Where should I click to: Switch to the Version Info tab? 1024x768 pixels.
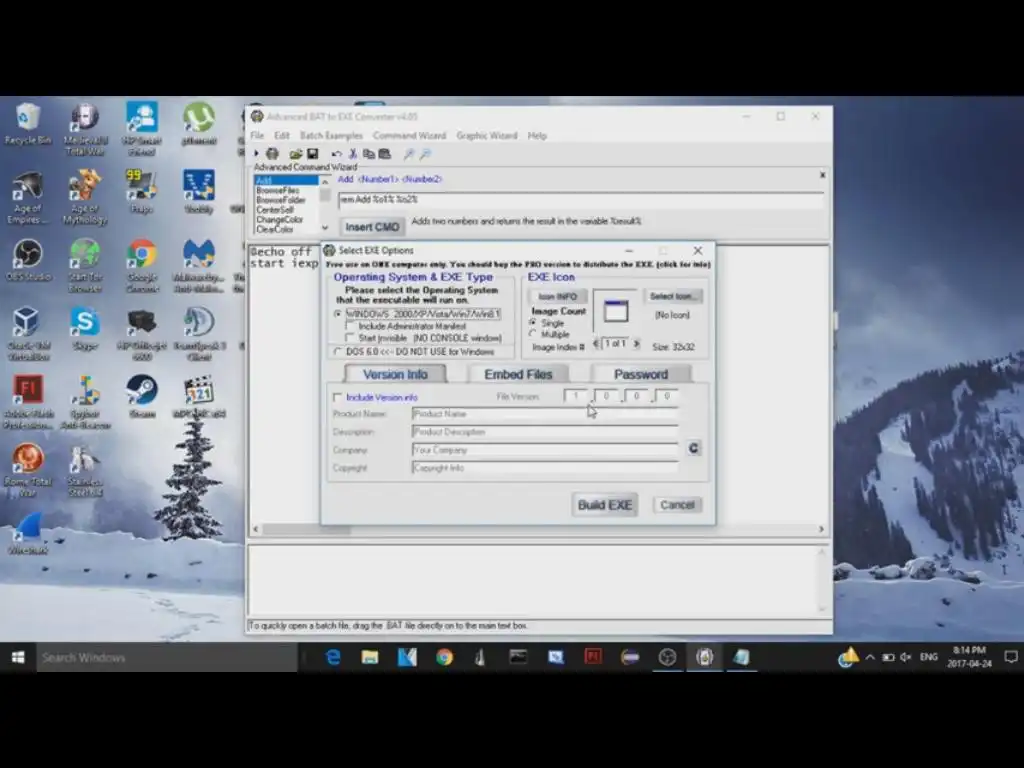[x=395, y=374]
